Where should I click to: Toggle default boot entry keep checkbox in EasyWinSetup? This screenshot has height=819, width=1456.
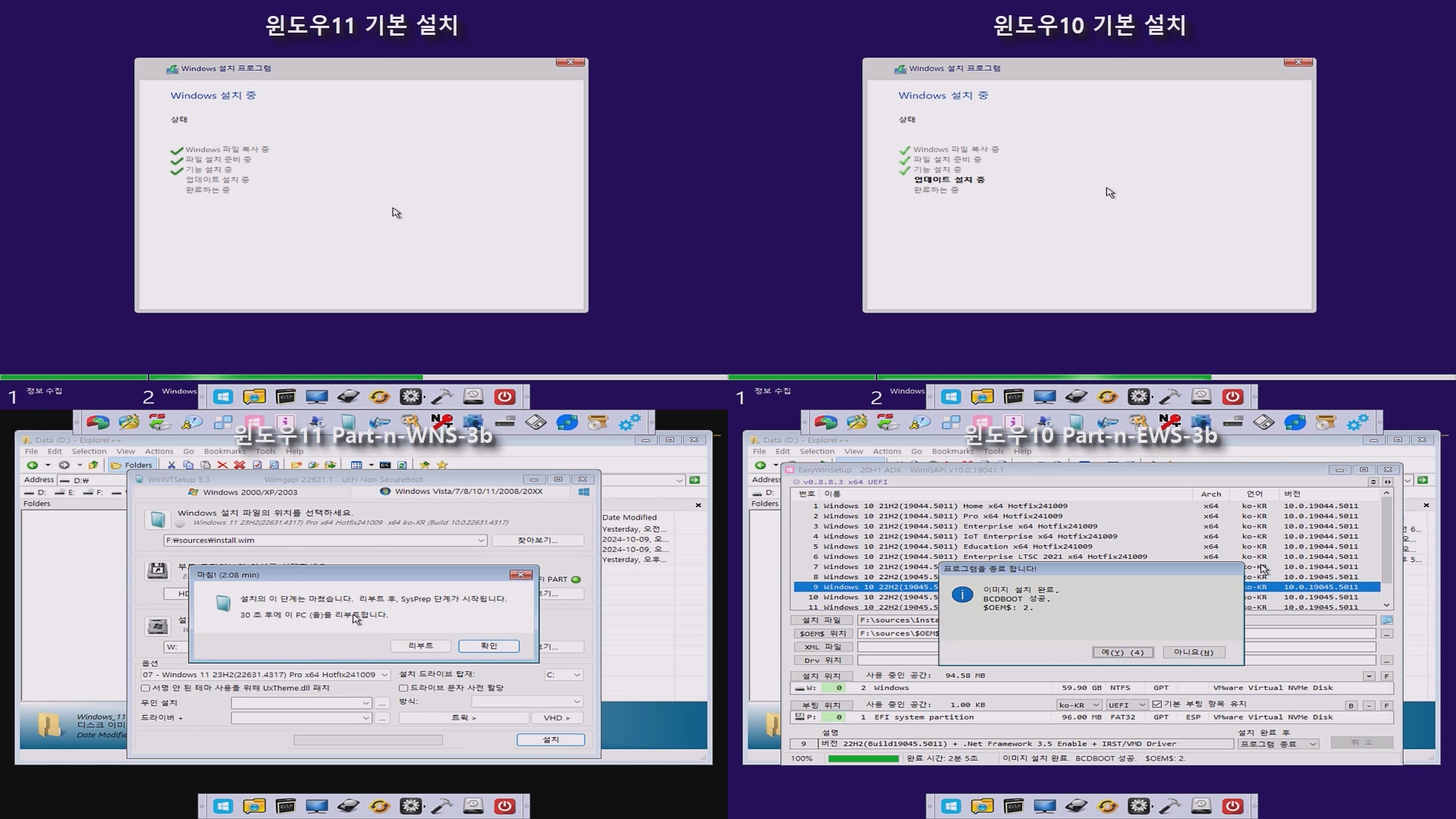(1157, 704)
